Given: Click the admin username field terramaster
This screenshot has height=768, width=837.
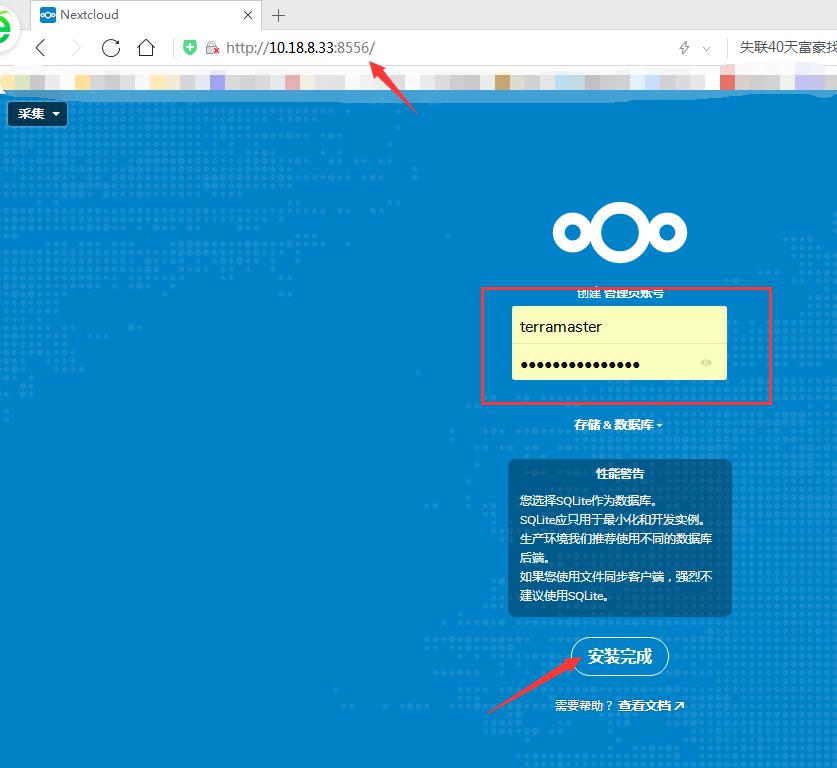Looking at the screenshot, I should 619,325.
